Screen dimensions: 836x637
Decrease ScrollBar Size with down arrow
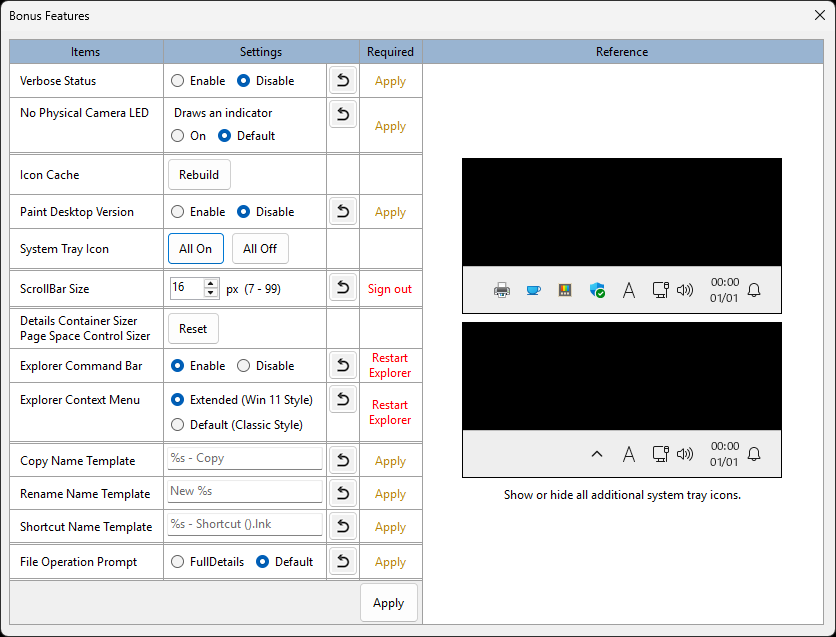pos(211,293)
